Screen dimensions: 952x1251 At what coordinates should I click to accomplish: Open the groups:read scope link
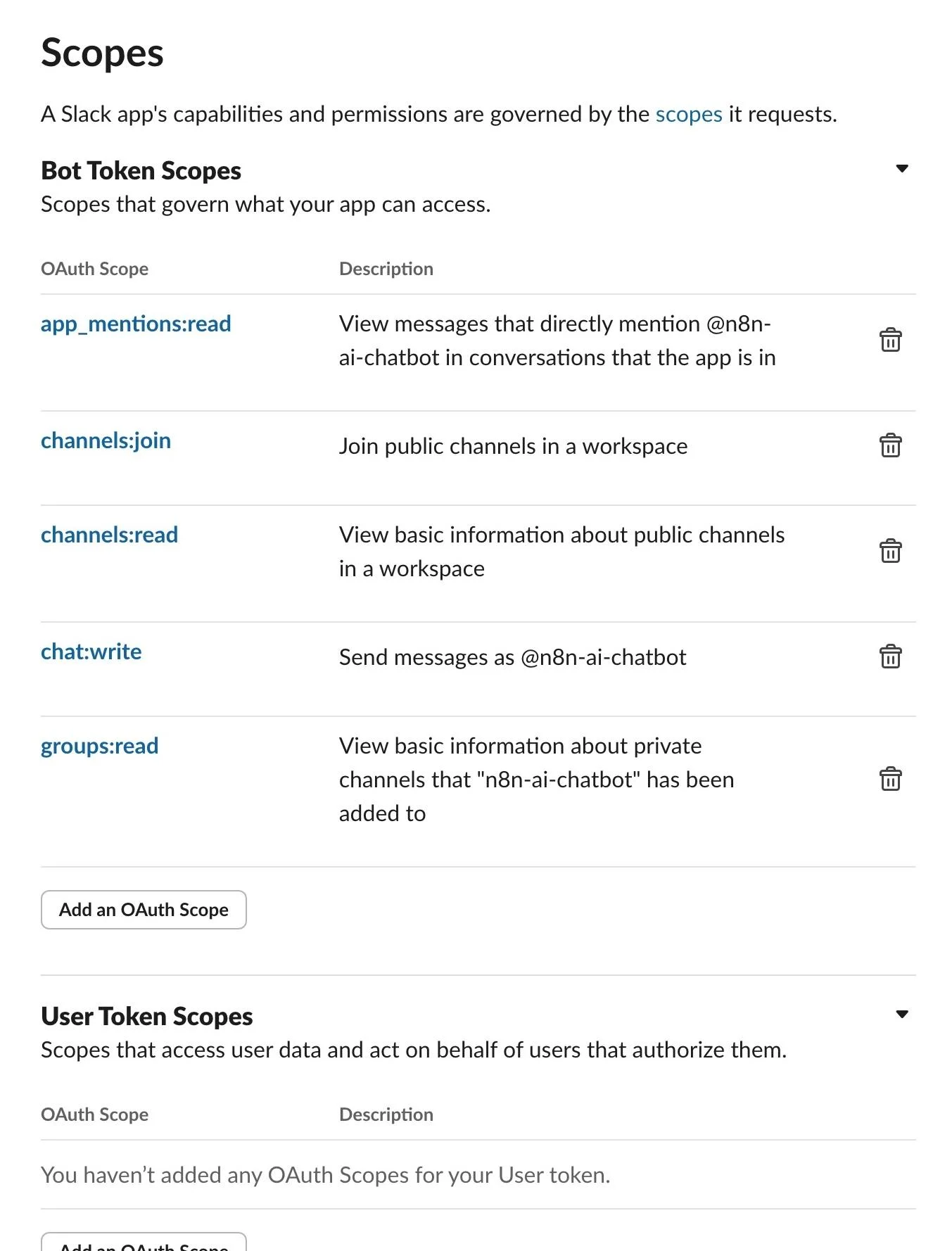(x=99, y=746)
